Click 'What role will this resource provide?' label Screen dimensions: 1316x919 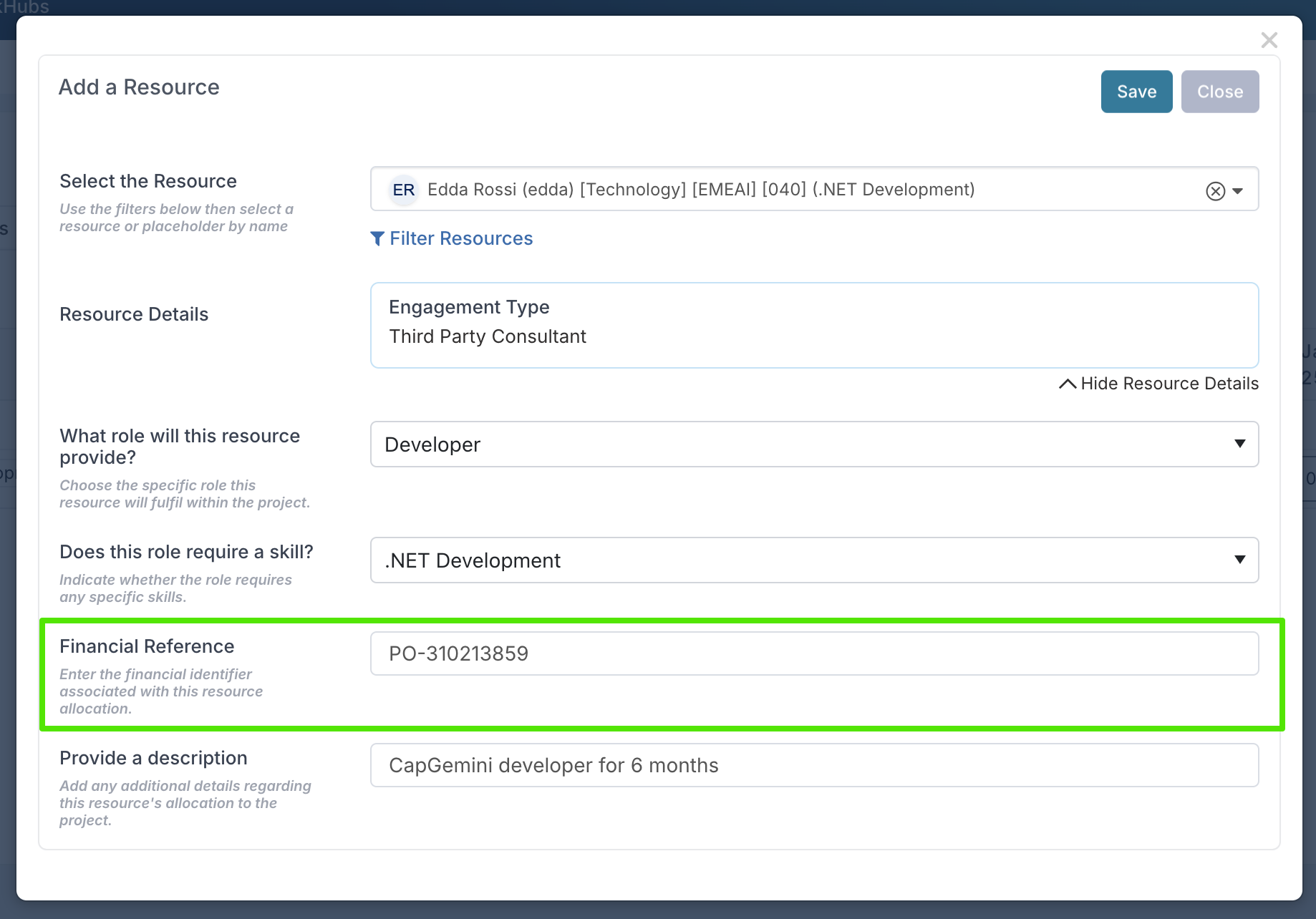180,447
